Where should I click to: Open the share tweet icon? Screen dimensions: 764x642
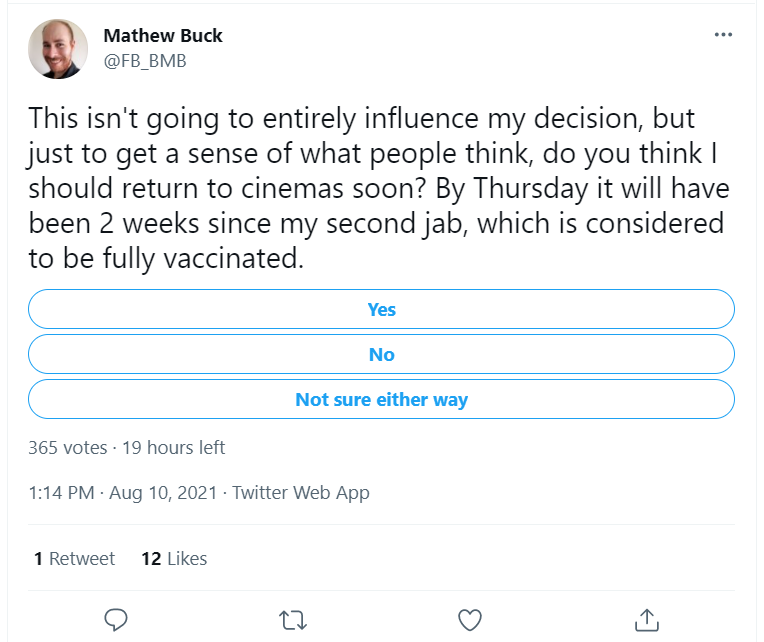coord(647,620)
